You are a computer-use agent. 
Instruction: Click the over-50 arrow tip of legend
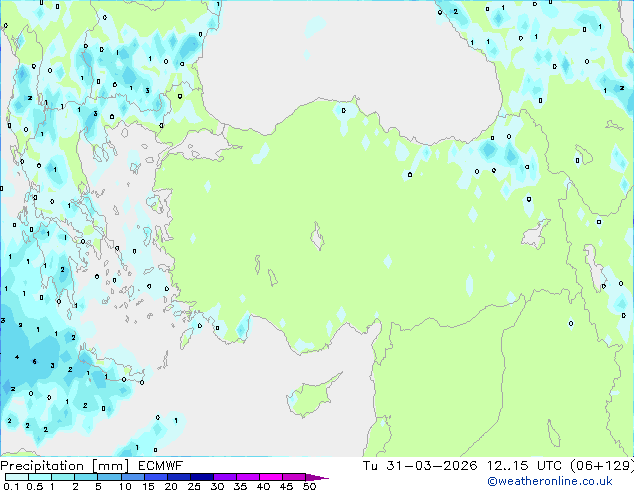pos(317,477)
